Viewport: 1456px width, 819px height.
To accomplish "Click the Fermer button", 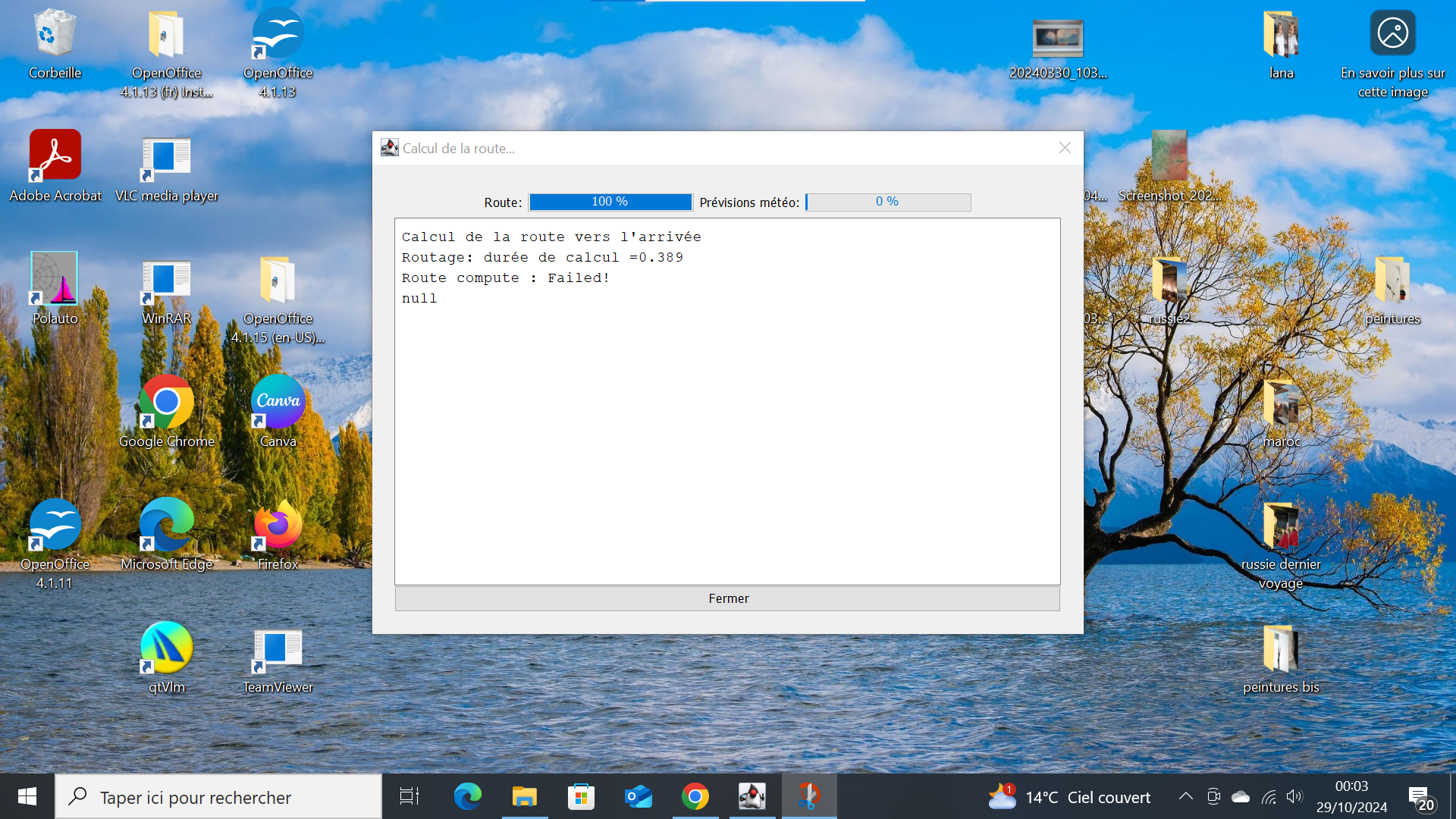I will pyautogui.click(x=727, y=598).
